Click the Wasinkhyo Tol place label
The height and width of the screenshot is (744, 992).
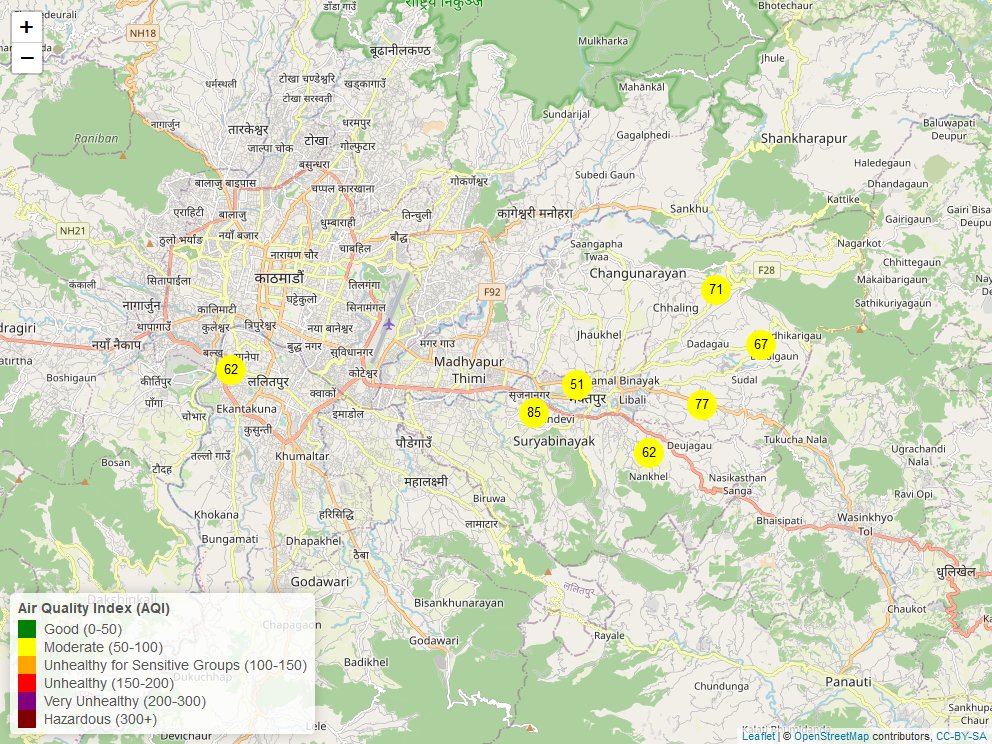865,524
